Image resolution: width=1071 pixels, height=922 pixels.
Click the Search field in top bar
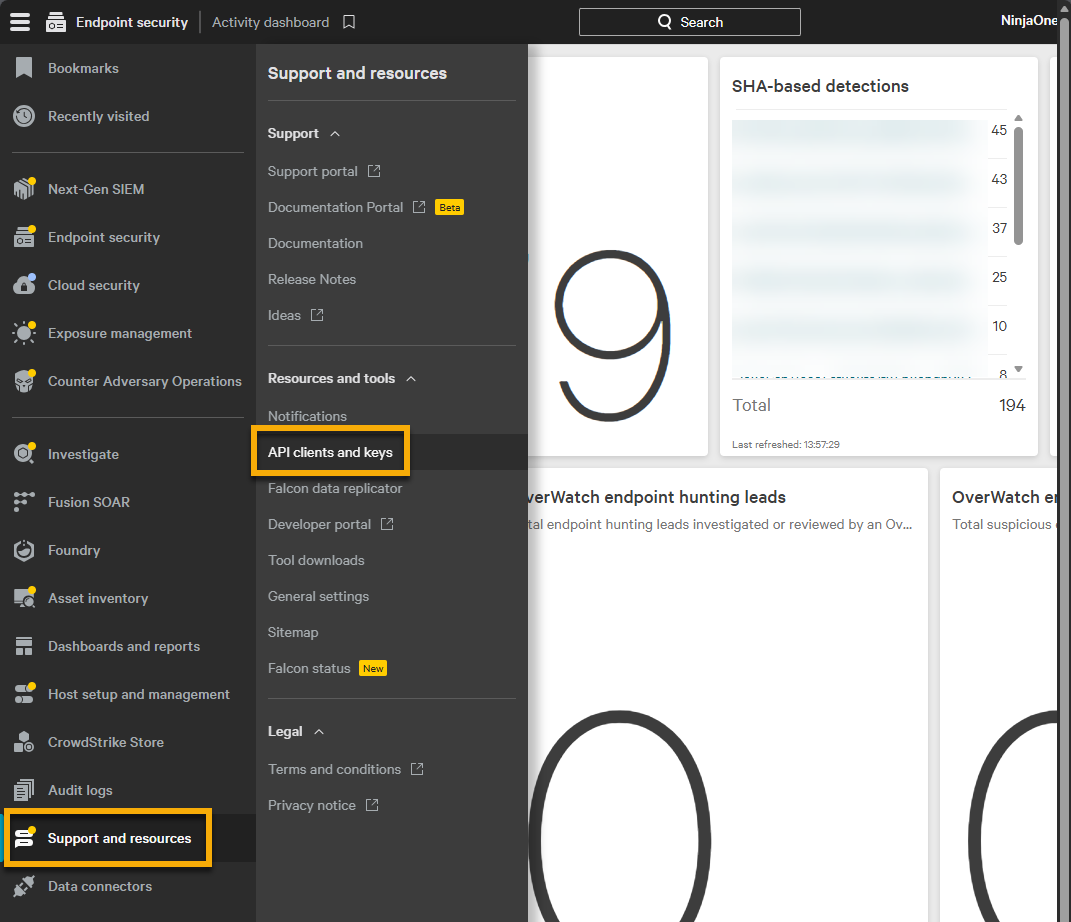tap(689, 22)
